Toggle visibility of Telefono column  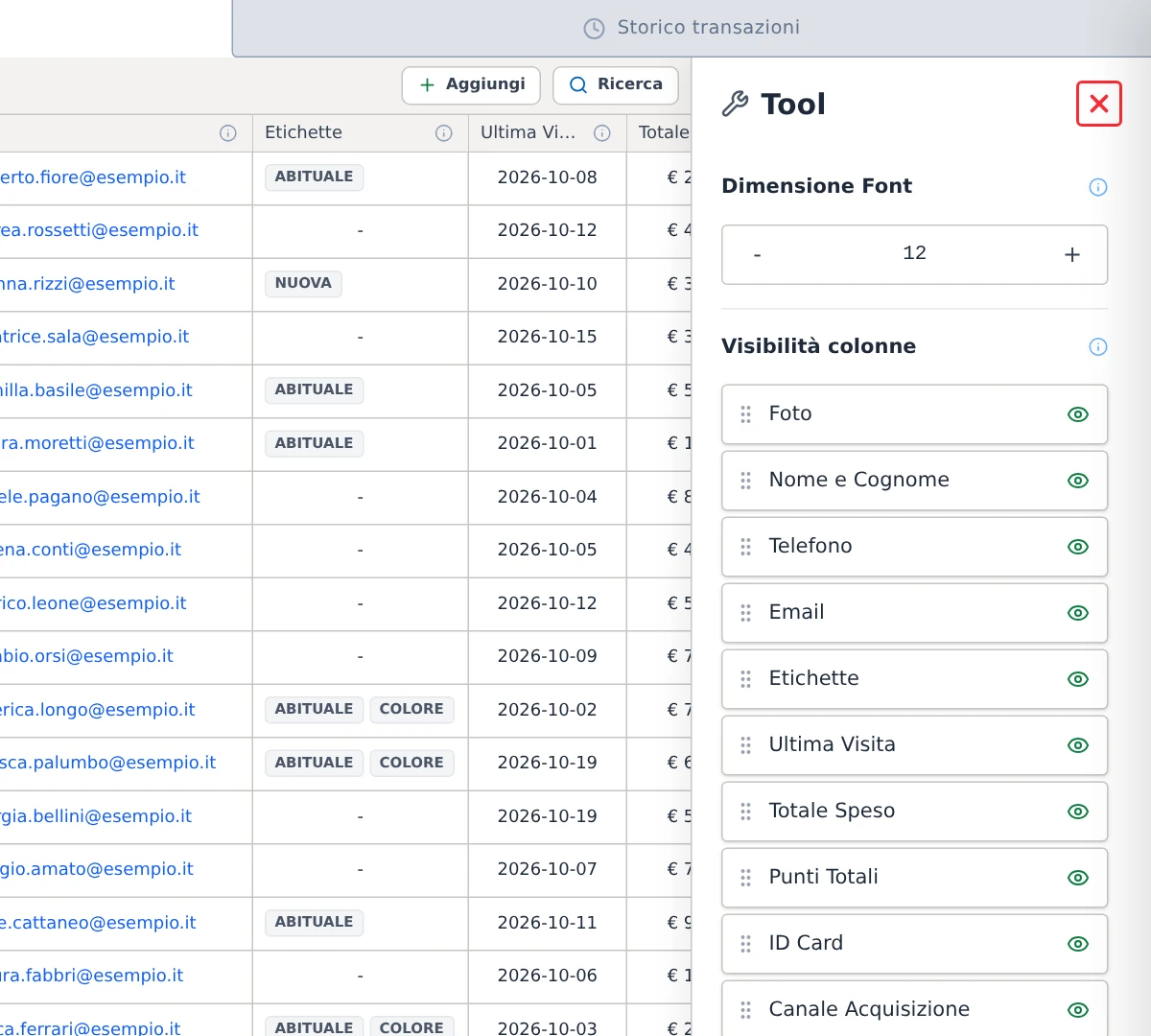coord(1078,547)
